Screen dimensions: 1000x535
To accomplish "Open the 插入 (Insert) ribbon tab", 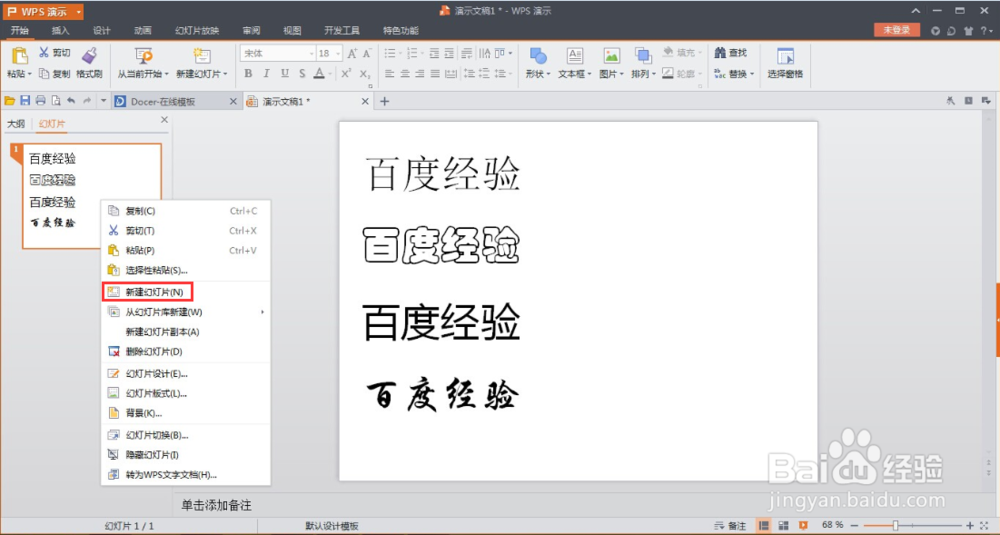I will tap(60, 31).
